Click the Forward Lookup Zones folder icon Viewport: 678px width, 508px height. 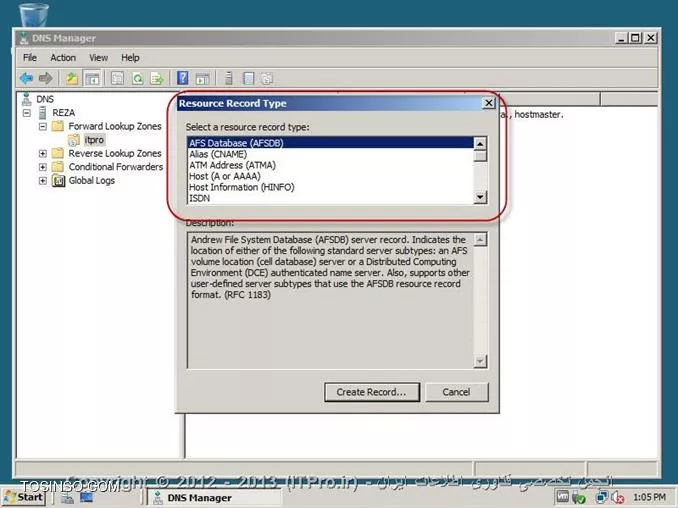[x=58, y=126]
